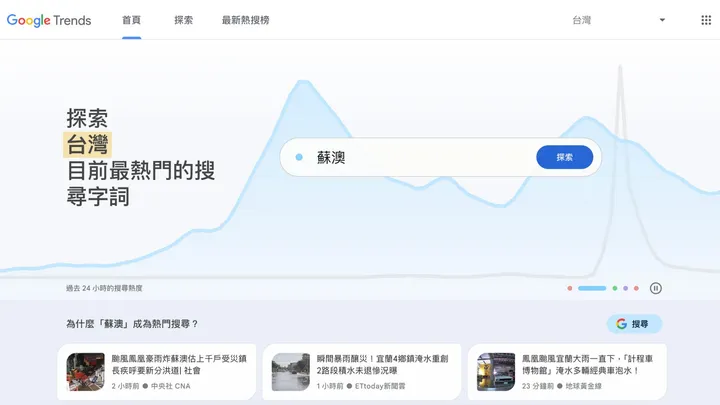Click the 過去 24 小時的搜尋熱度 label
The image size is (720, 405).
click(104, 288)
